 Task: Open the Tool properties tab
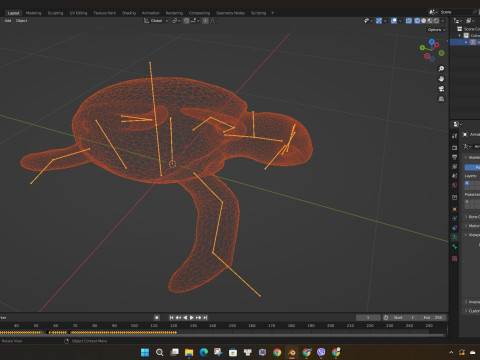[x=454, y=136]
